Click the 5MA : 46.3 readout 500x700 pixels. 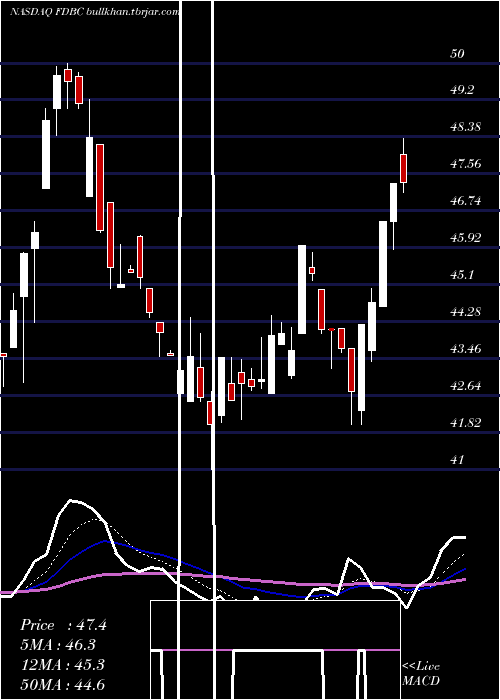click(x=58, y=645)
